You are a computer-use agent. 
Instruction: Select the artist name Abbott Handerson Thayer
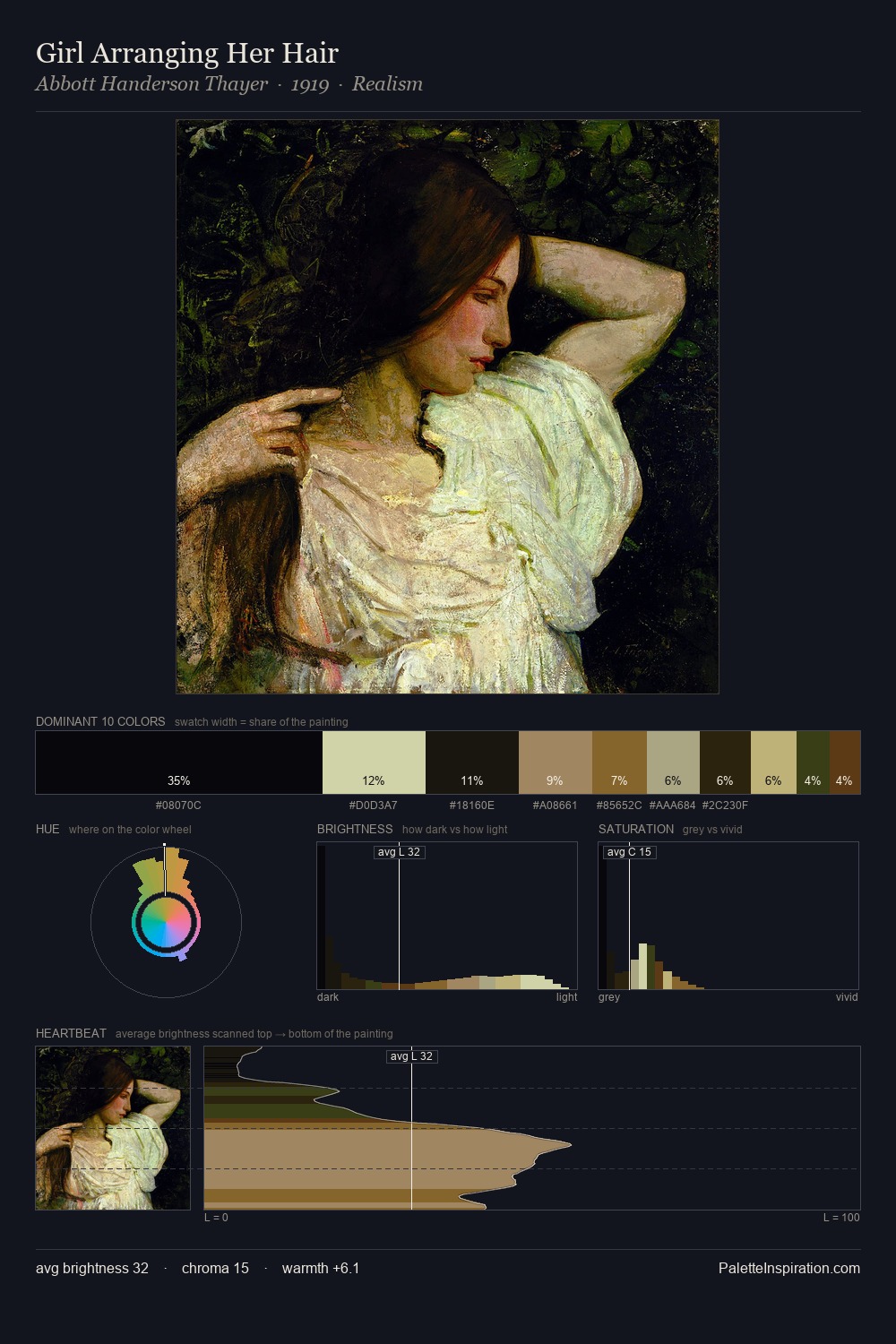tap(151, 84)
